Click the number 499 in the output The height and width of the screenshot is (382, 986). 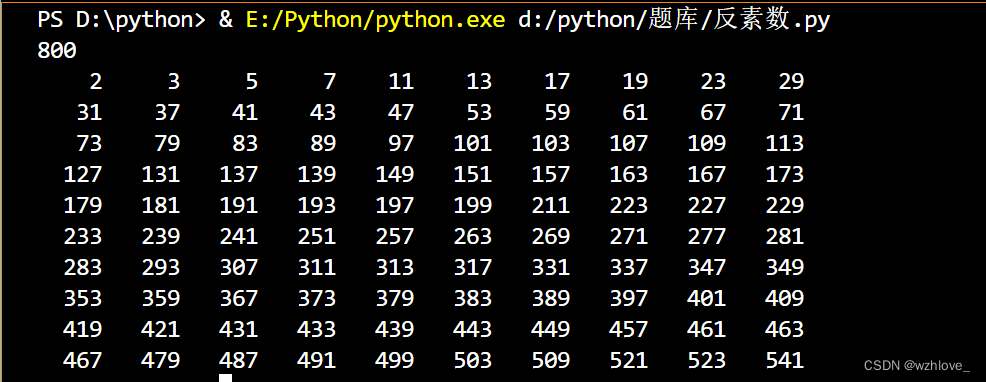[x=395, y=361]
